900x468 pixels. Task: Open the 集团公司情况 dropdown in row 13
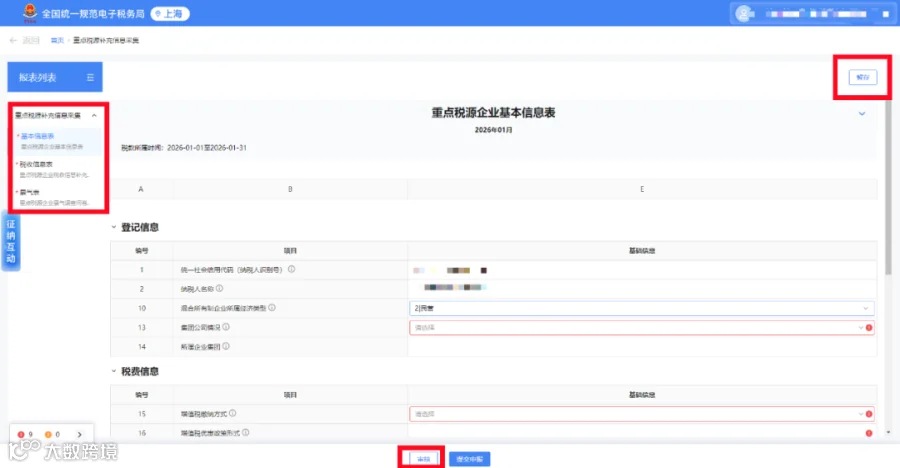point(642,327)
